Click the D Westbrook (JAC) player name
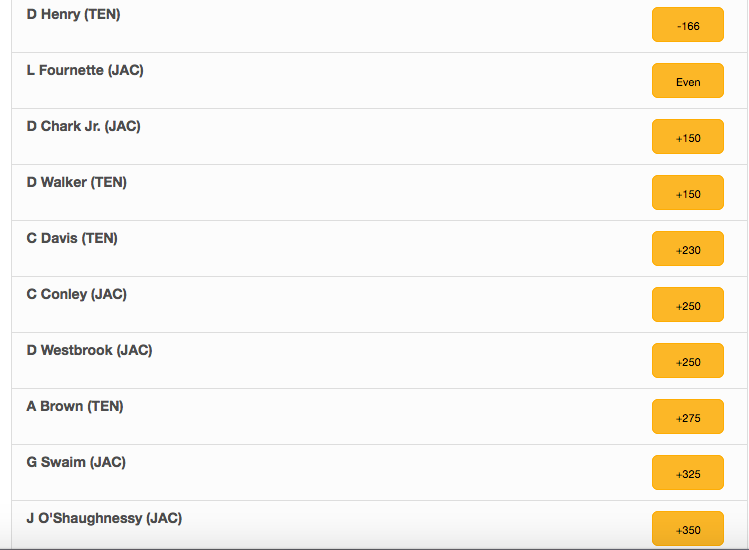The width and height of the screenshot is (749, 550). tap(89, 350)
